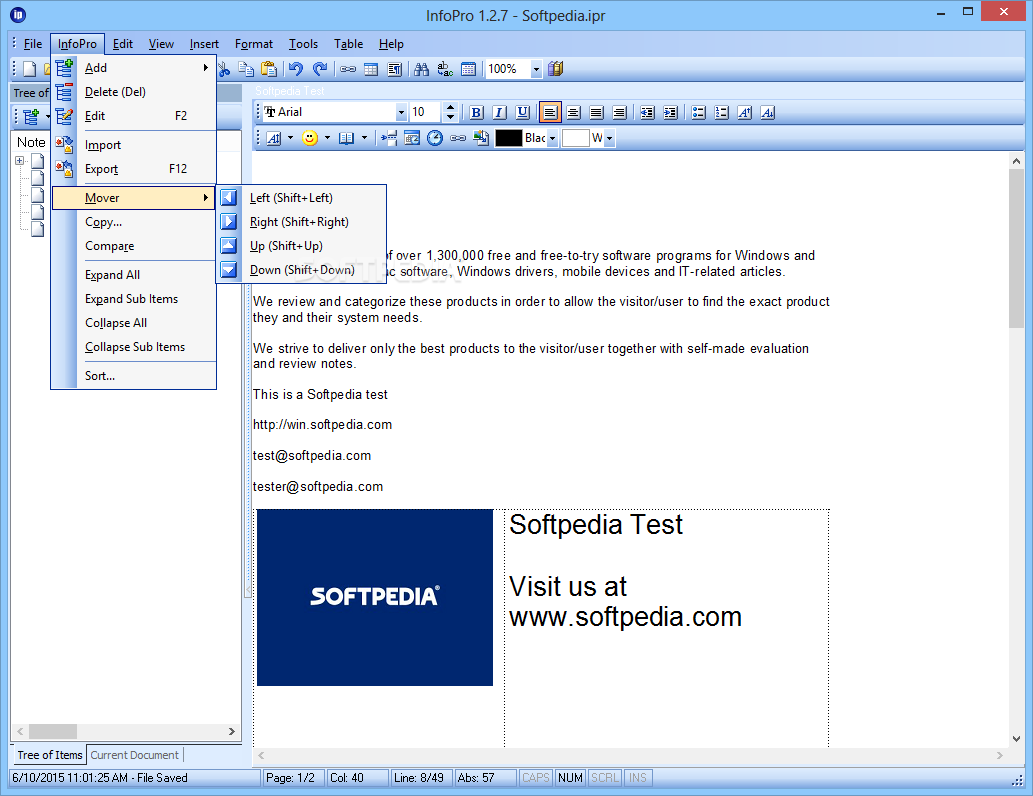1033x796 pixels.
Task: Open the emoticon dropdown arrow
Action: [x=327, y=138]
